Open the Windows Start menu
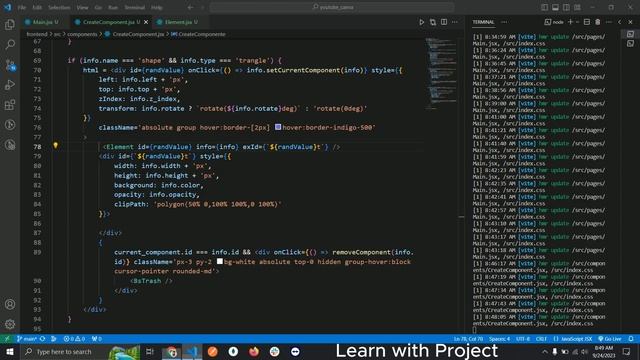 (x=10, y=351)
